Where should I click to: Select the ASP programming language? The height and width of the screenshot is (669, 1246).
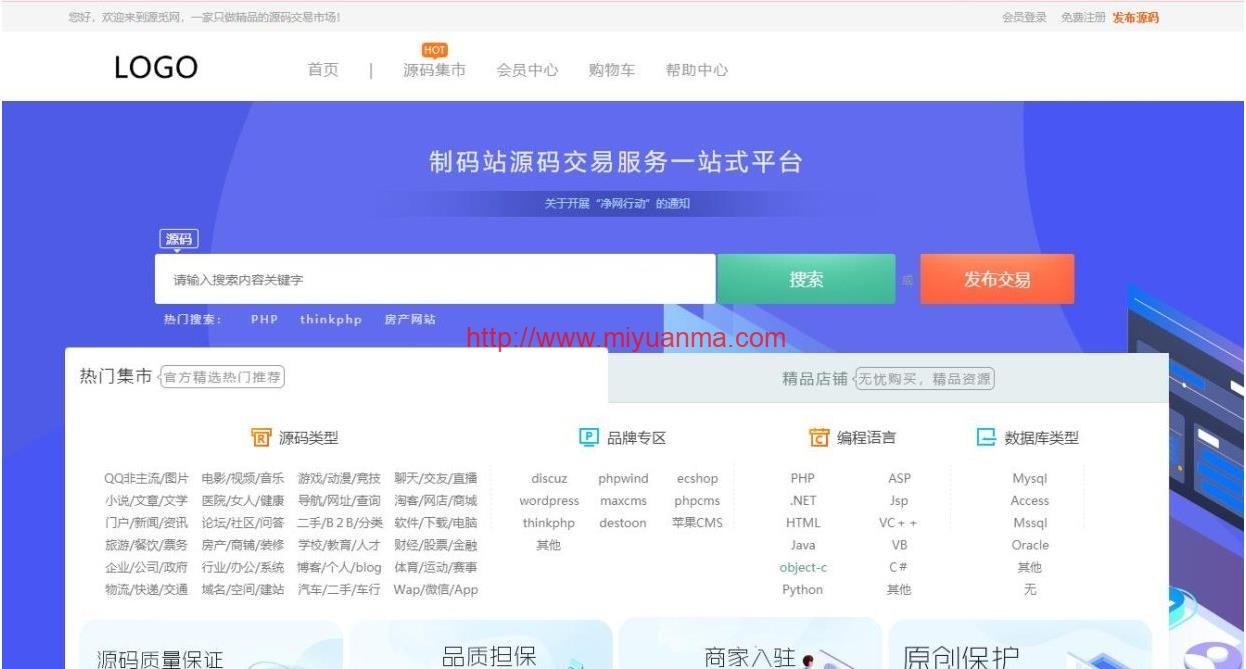(899, 478)
